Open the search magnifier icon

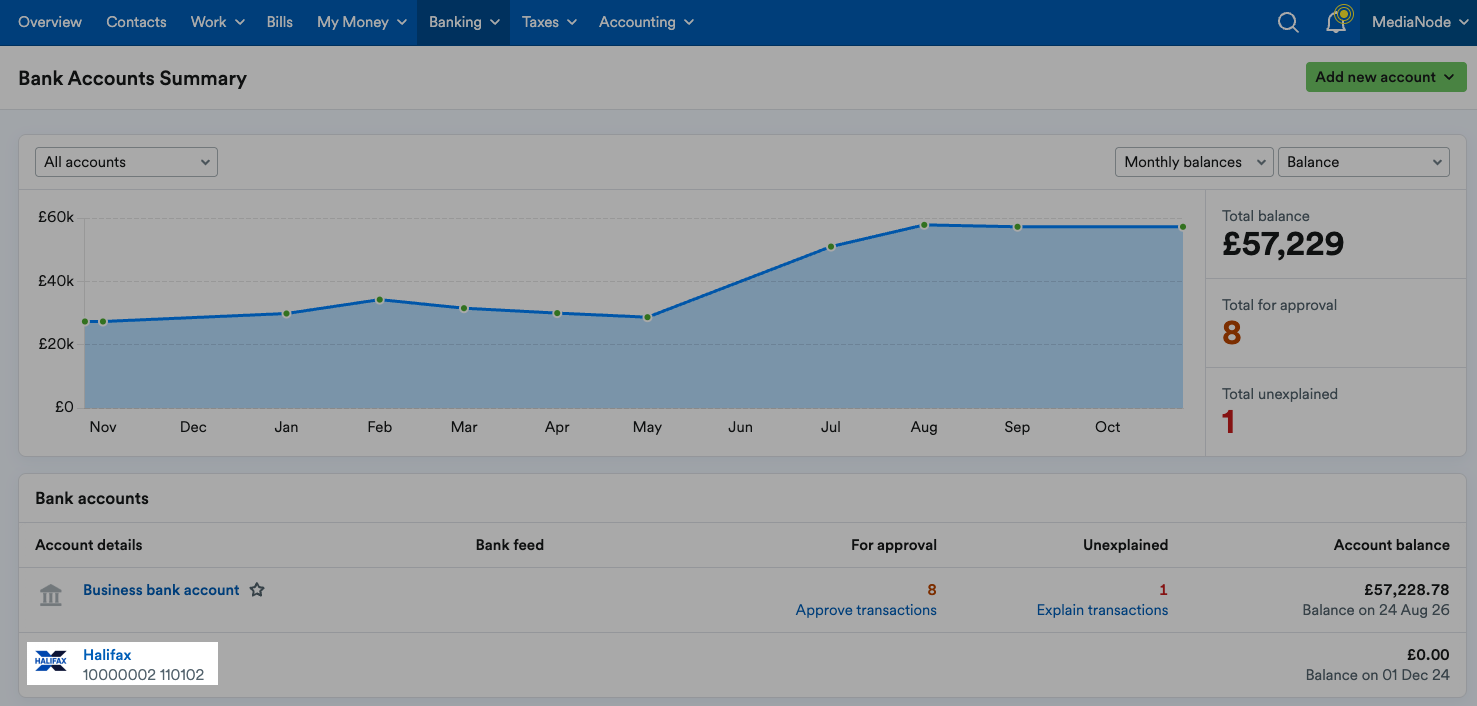(1288, 22)
